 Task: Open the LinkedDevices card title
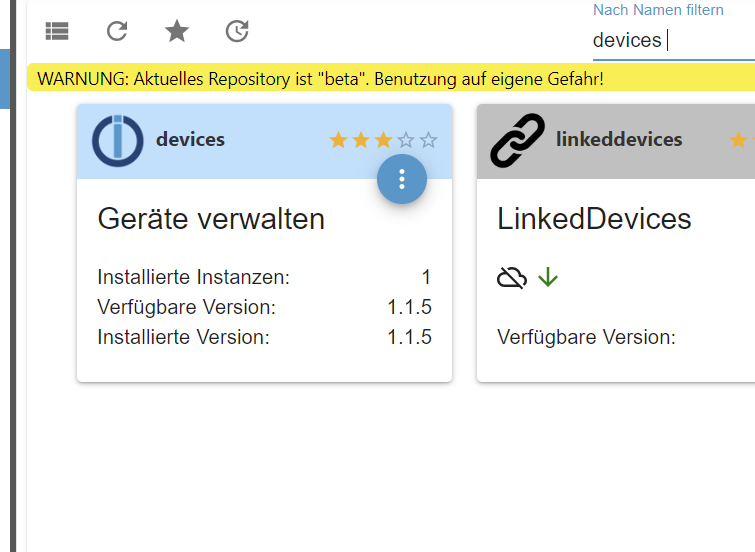[x=594, y=219]
